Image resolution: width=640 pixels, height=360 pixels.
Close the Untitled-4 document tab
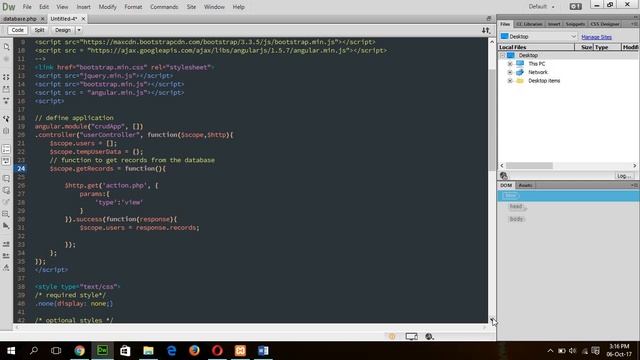click(x=83, y=19)
